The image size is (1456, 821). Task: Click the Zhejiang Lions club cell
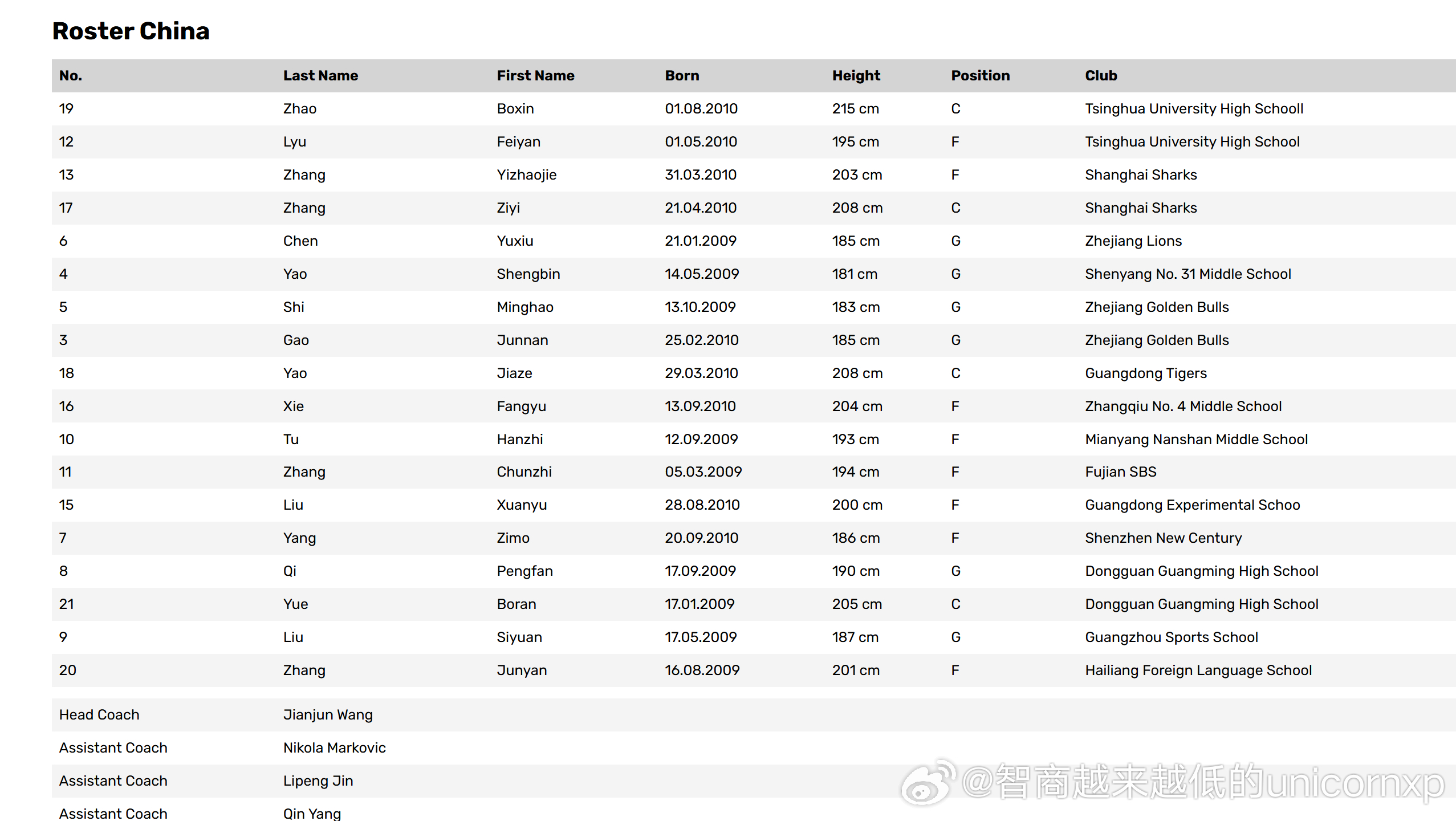[1133, 241]
